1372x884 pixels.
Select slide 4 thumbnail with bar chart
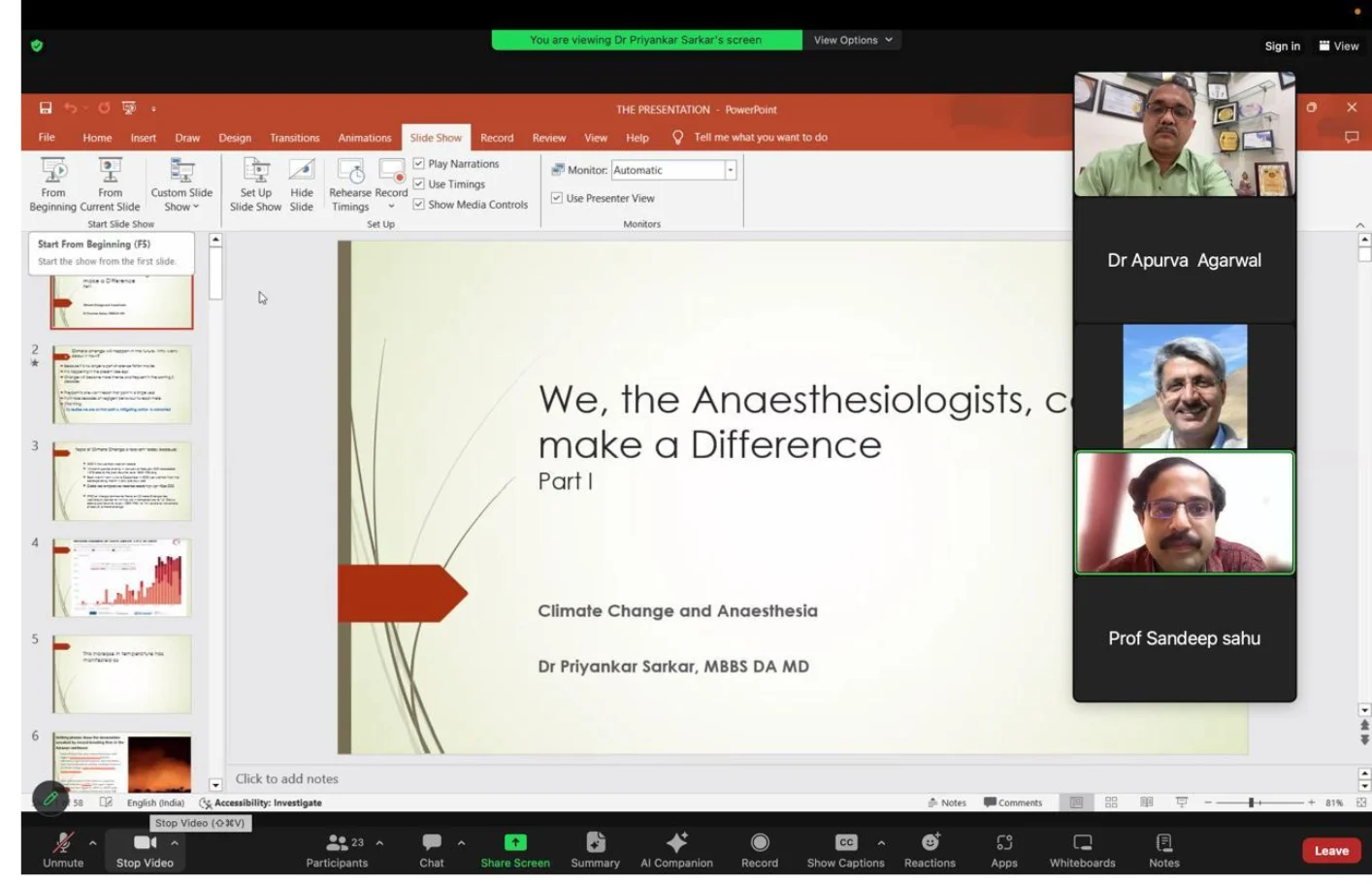coord(121,577)
